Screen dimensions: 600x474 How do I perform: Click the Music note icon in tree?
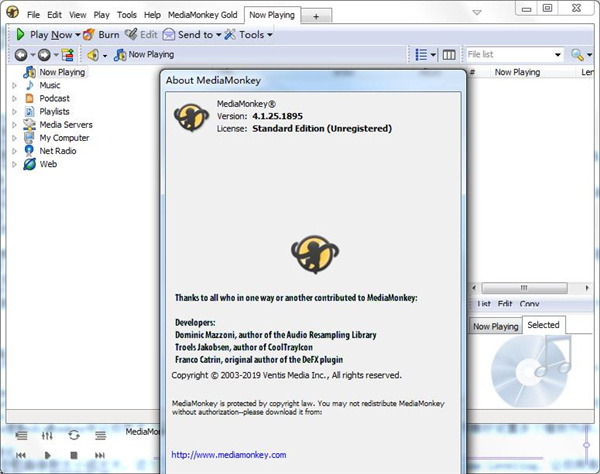point(29,85)
